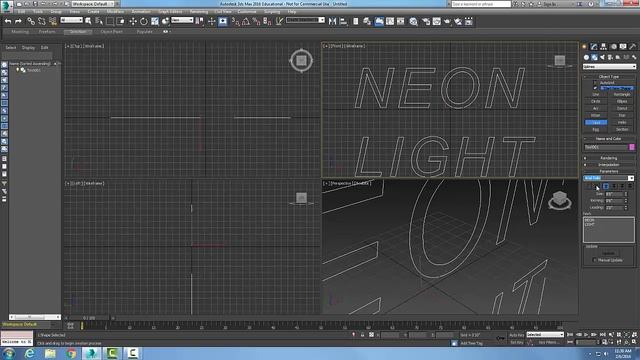Switch Create category to Lights
The width and height of the screenshot is (640, 360).
[x=602, y=57]
